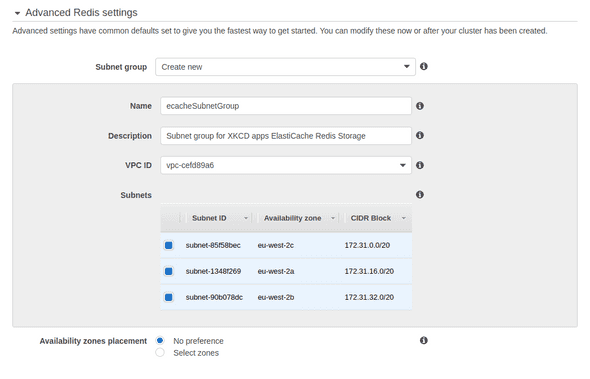
Task: Click eu-west-2b availability zone cell
Action: pos(276,297)
